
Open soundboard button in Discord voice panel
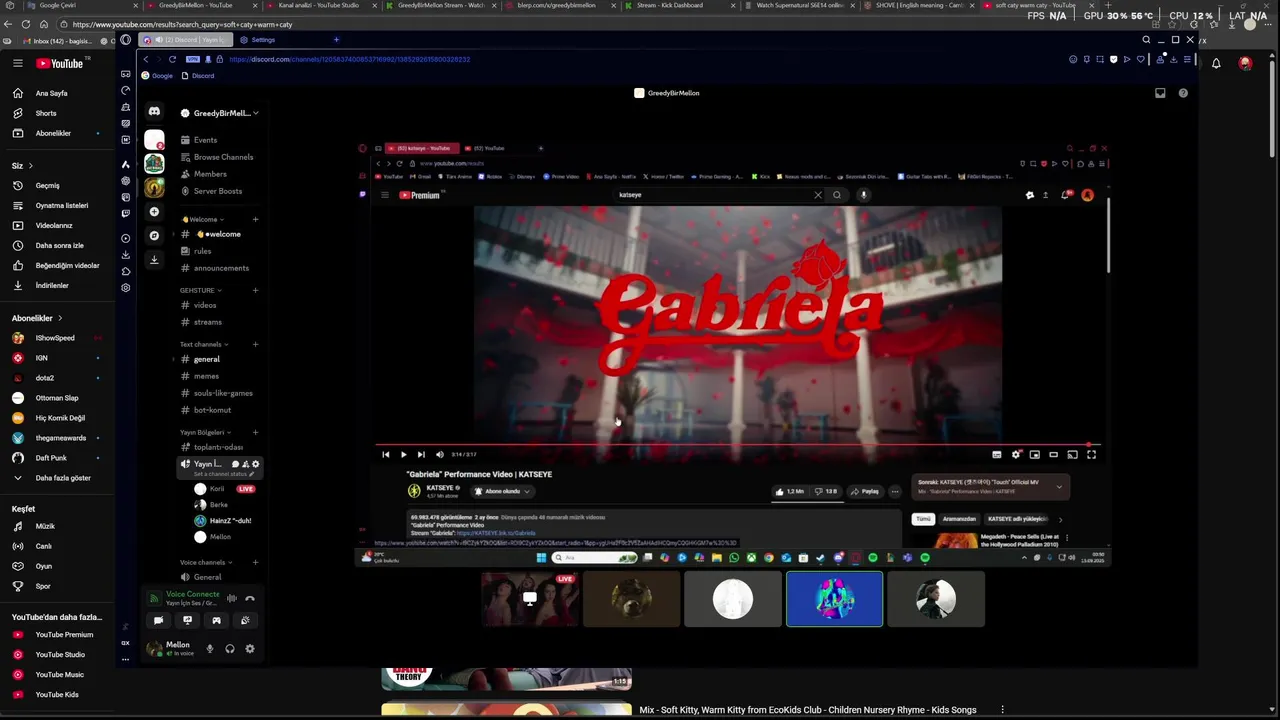(x=245, y=620)
